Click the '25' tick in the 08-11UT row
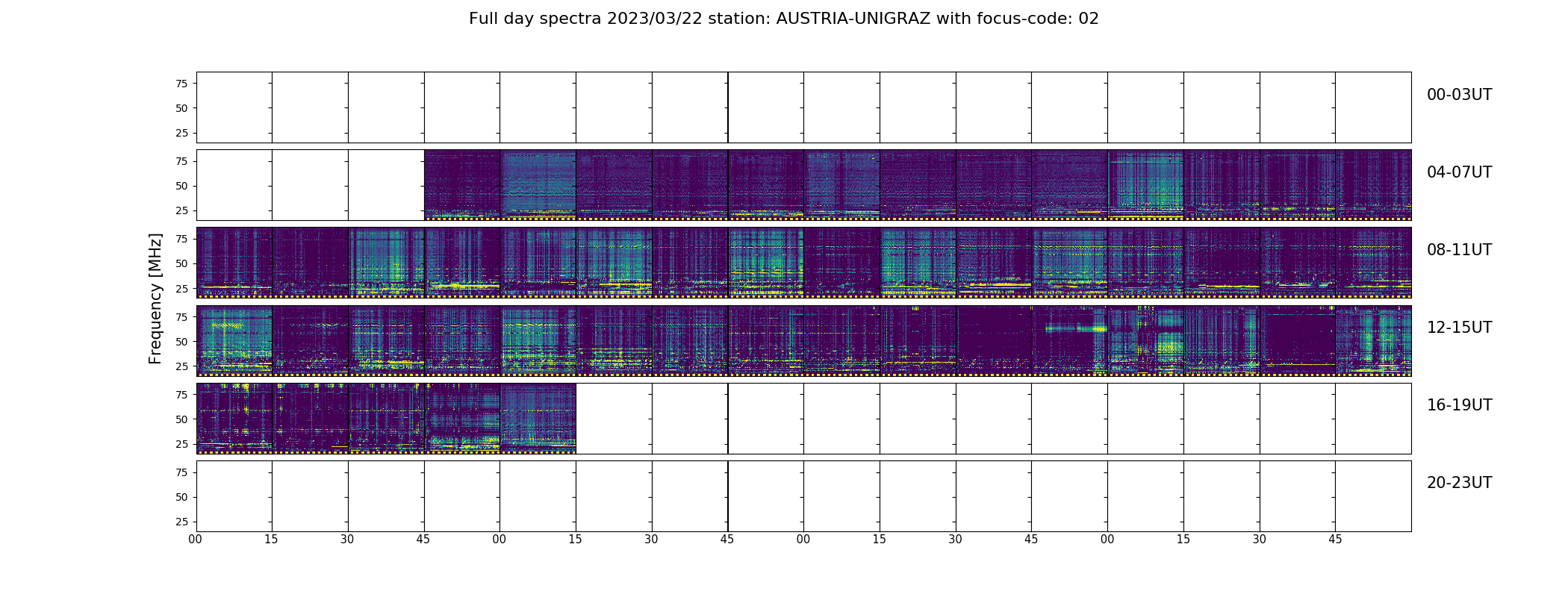This screenshot has height=597, width=1568. (181, 288)
